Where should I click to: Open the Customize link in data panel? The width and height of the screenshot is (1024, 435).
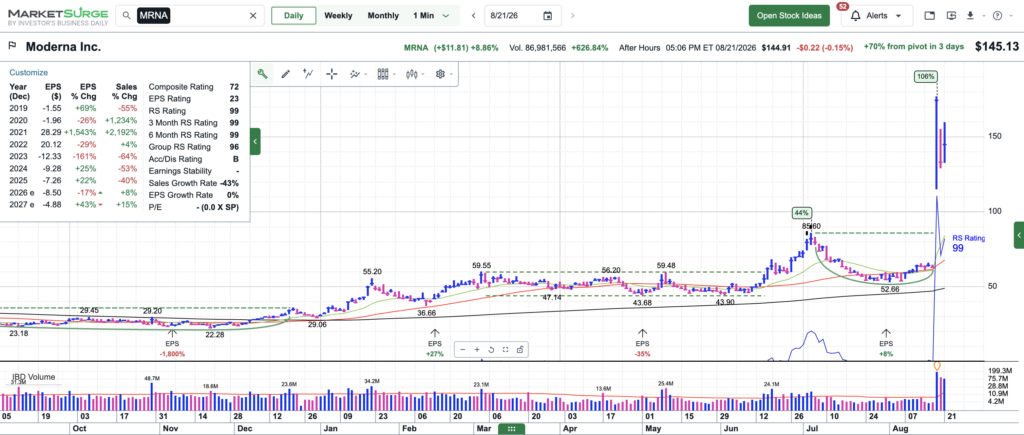28,72
